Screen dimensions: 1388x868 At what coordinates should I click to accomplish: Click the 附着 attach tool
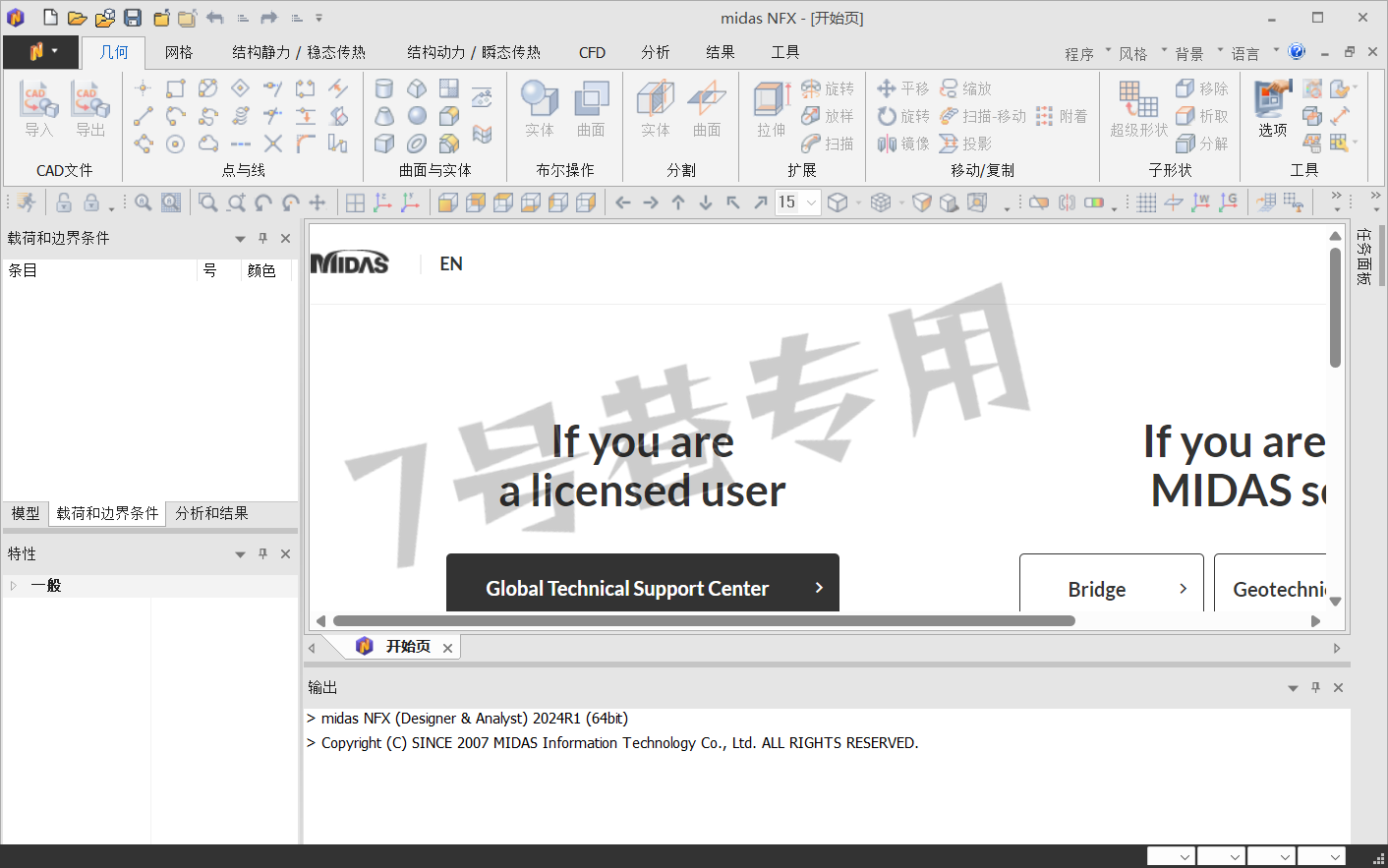coord(1062,116)
